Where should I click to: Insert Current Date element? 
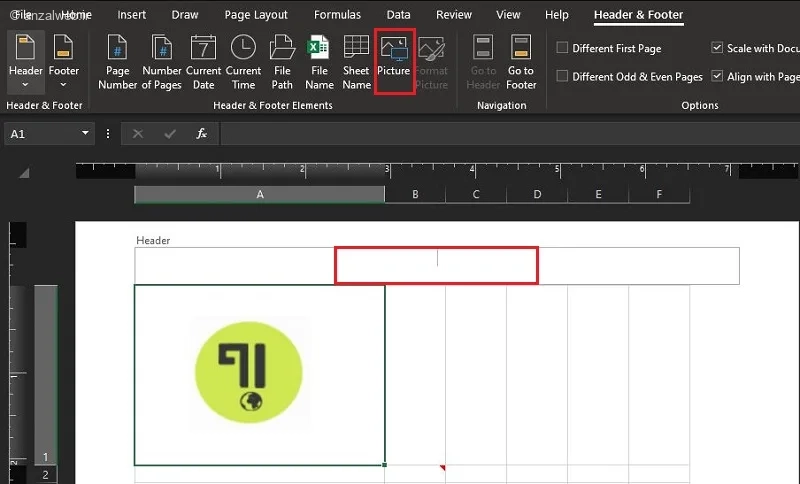[x=203, y=61]
